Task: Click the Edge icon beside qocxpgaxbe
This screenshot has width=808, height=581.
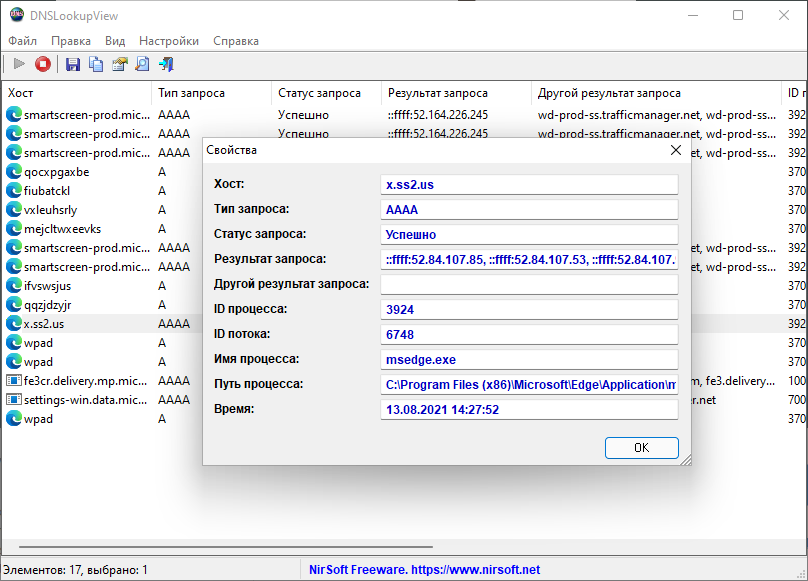Action: [14, 172]
